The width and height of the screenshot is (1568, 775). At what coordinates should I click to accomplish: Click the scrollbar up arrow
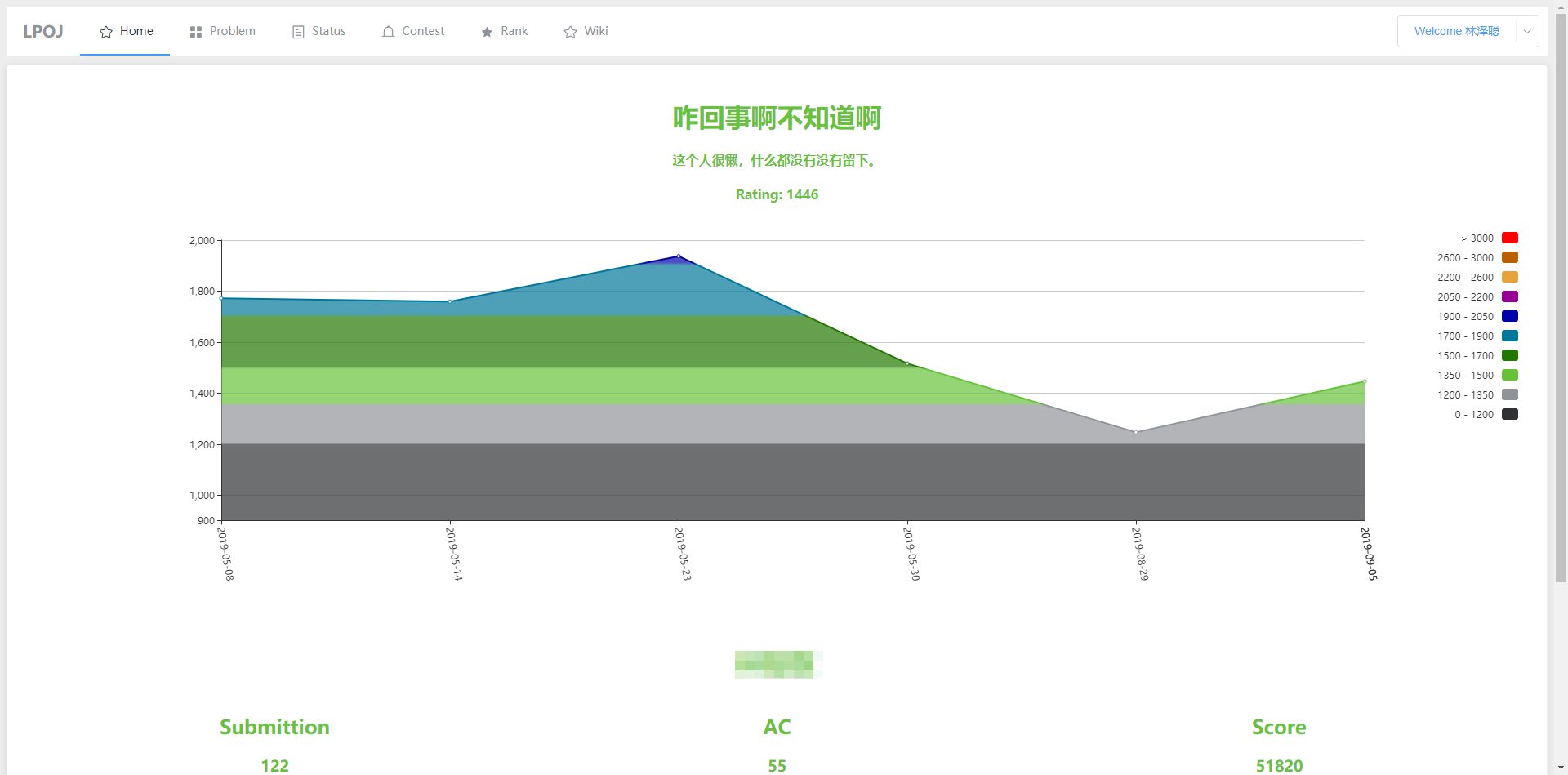(1562, 6)
